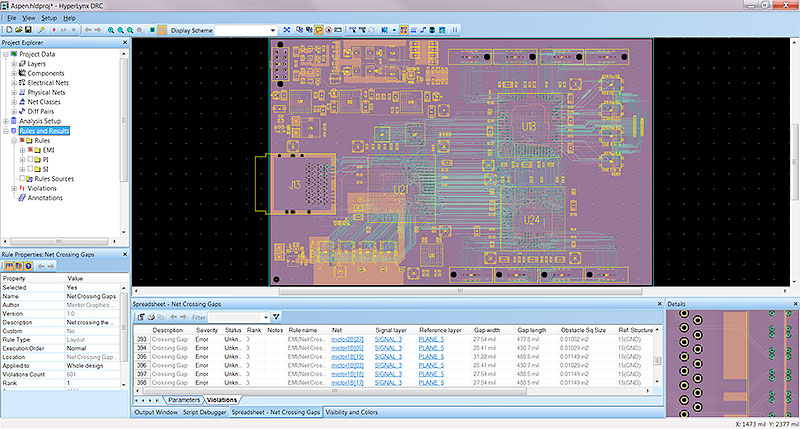Switch to the Parameters tab
The image size is (800, 429).
(184, 400)
